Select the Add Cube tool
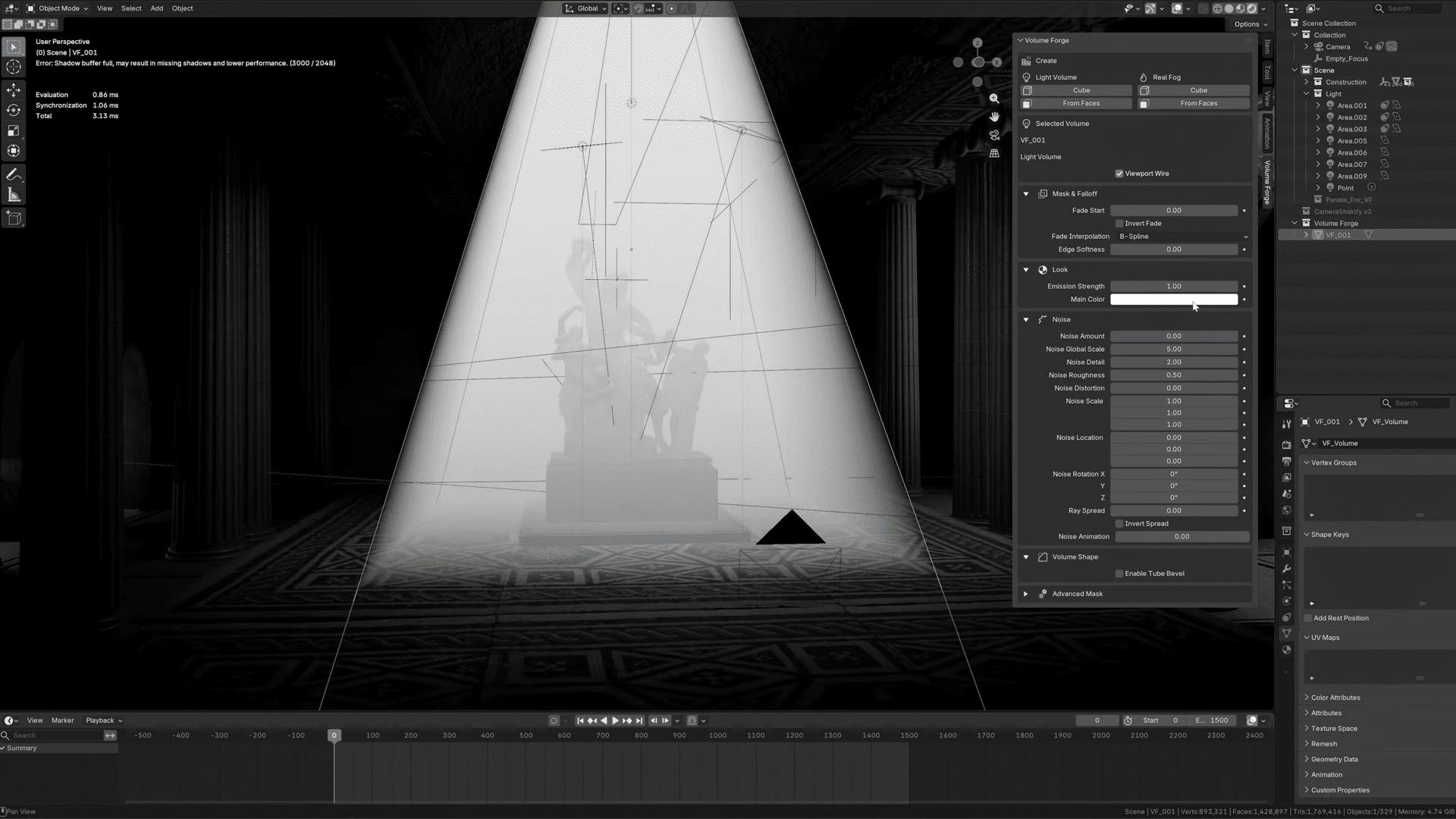This screenshot has width=1456, height=819. pos(13,218)
